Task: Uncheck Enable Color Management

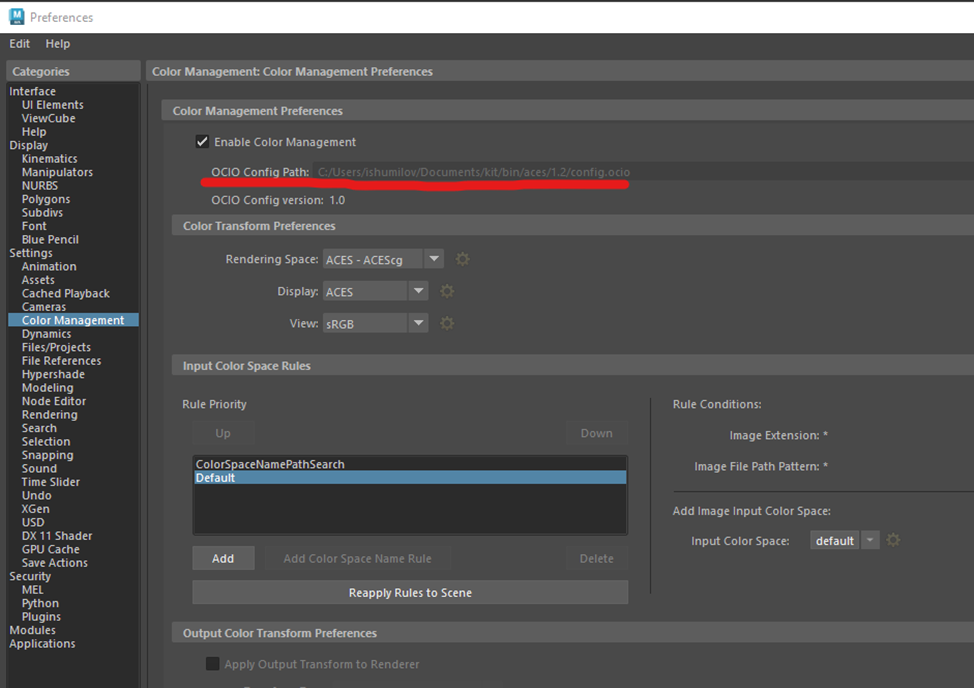Action: coord(202,142)
